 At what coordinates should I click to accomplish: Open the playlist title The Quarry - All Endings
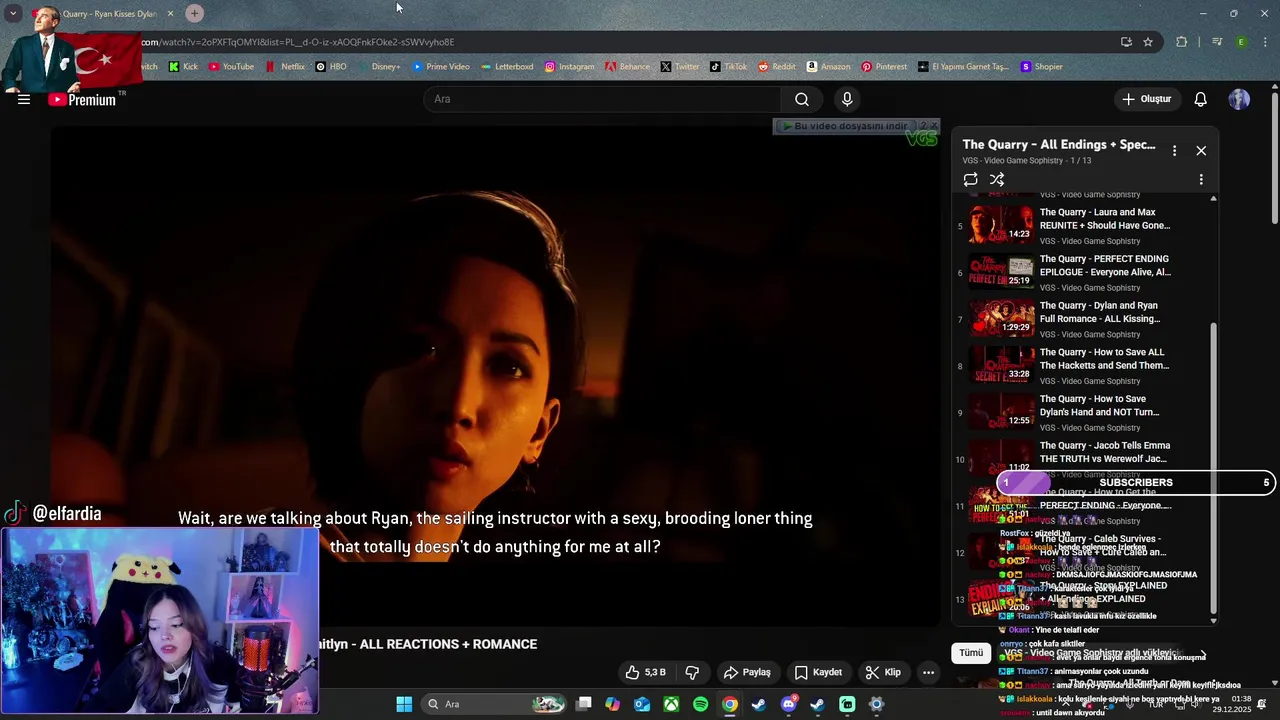(1059, 145)
